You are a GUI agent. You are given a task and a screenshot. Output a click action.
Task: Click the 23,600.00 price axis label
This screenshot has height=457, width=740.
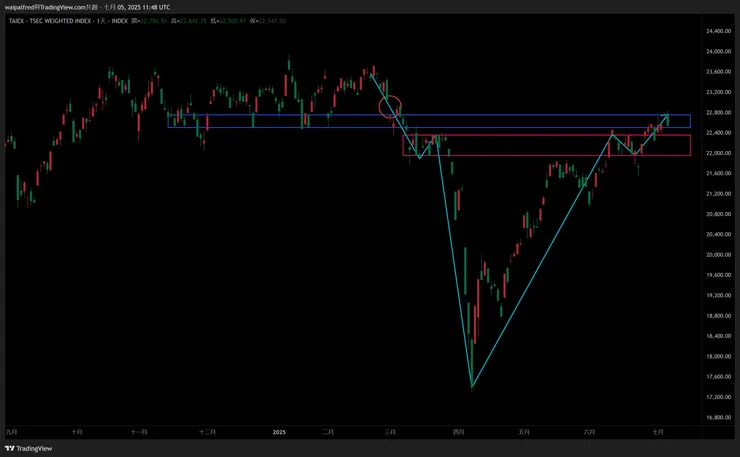coord(718,72)
